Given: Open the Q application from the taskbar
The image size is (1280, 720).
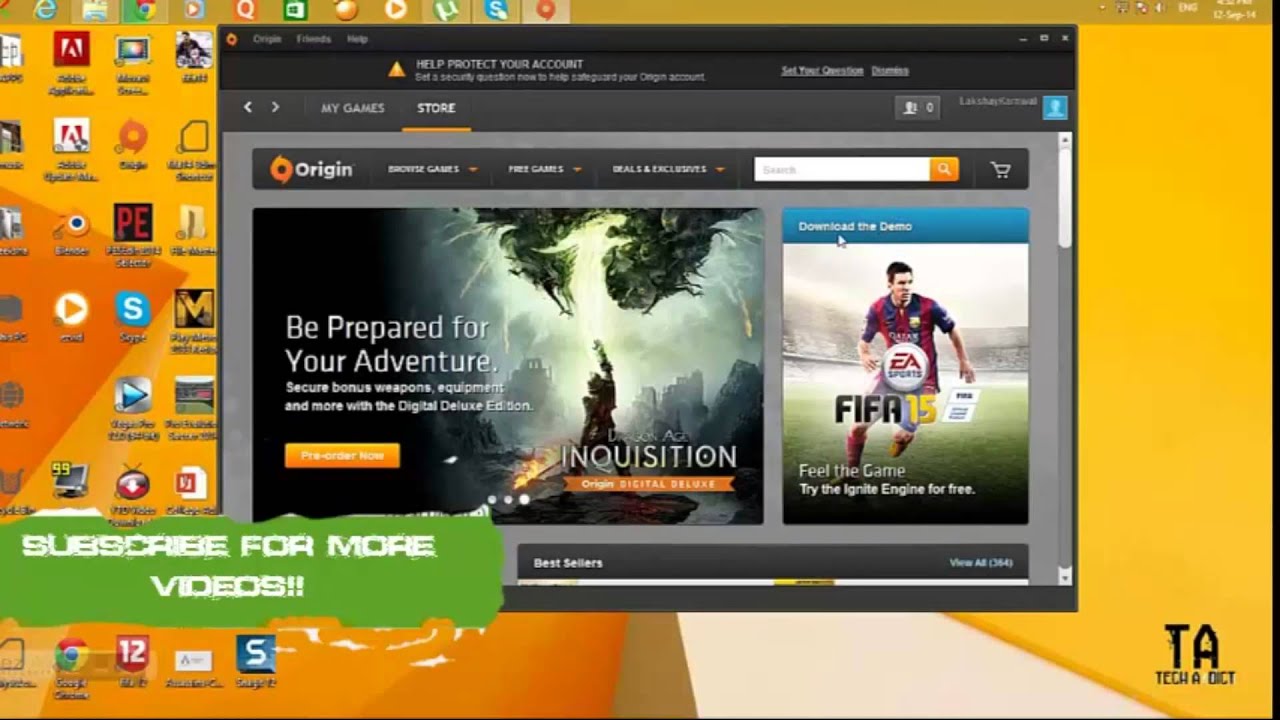Looking at the screenshot, I should [245, 10].
